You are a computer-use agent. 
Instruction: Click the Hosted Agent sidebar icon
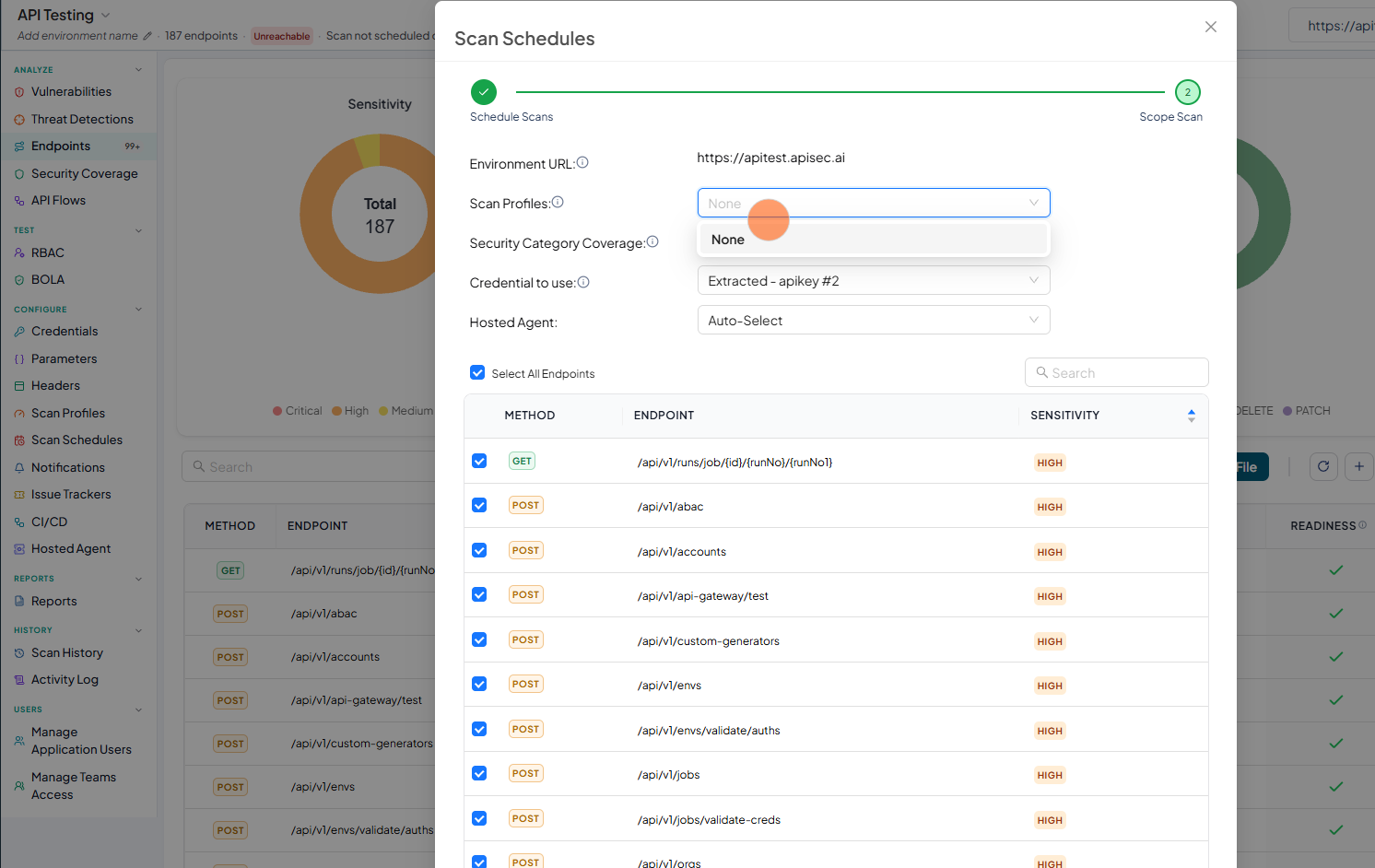coord(19,549)
